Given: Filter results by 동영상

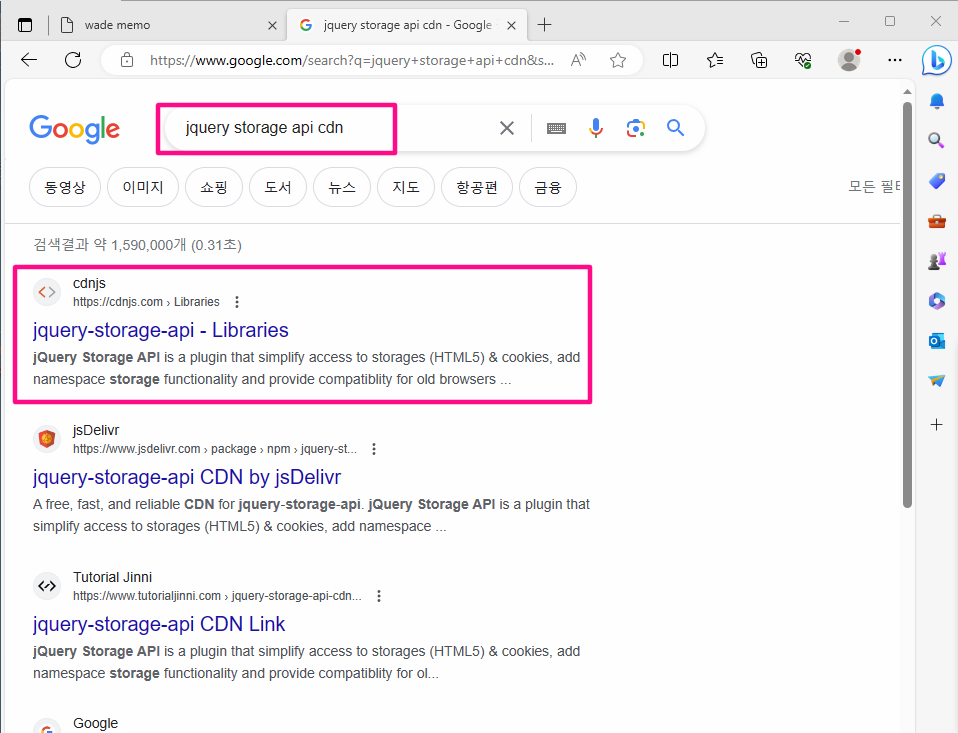Looking at the screenshot, I should [x=65, y=187].
